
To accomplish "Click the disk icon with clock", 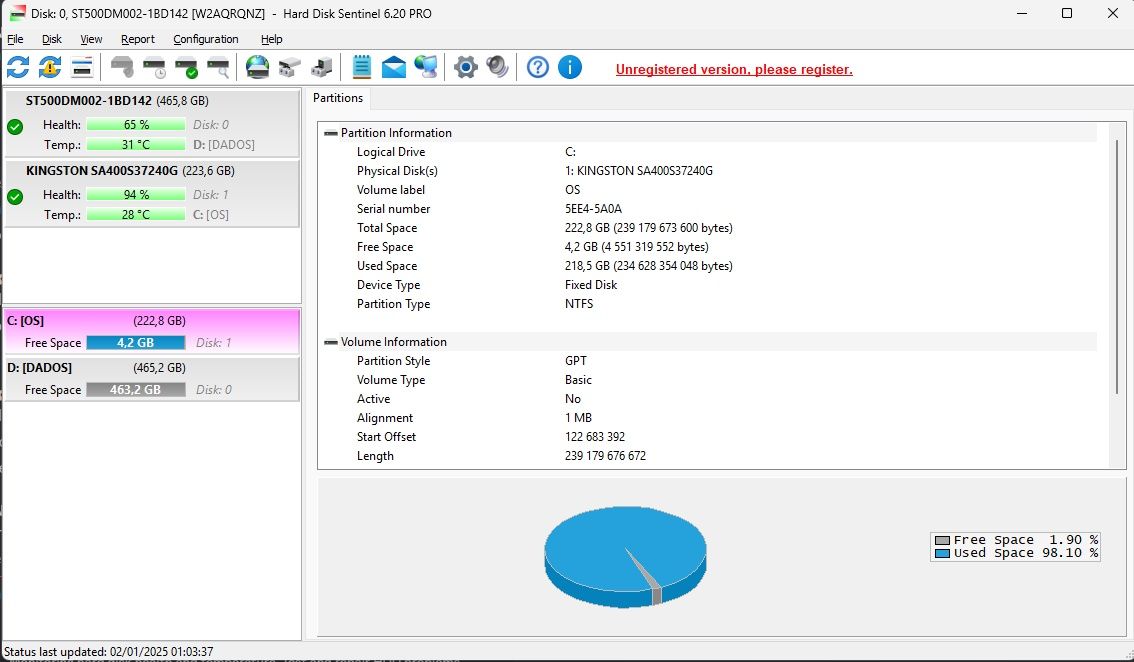I will click(x=155, y=67).
